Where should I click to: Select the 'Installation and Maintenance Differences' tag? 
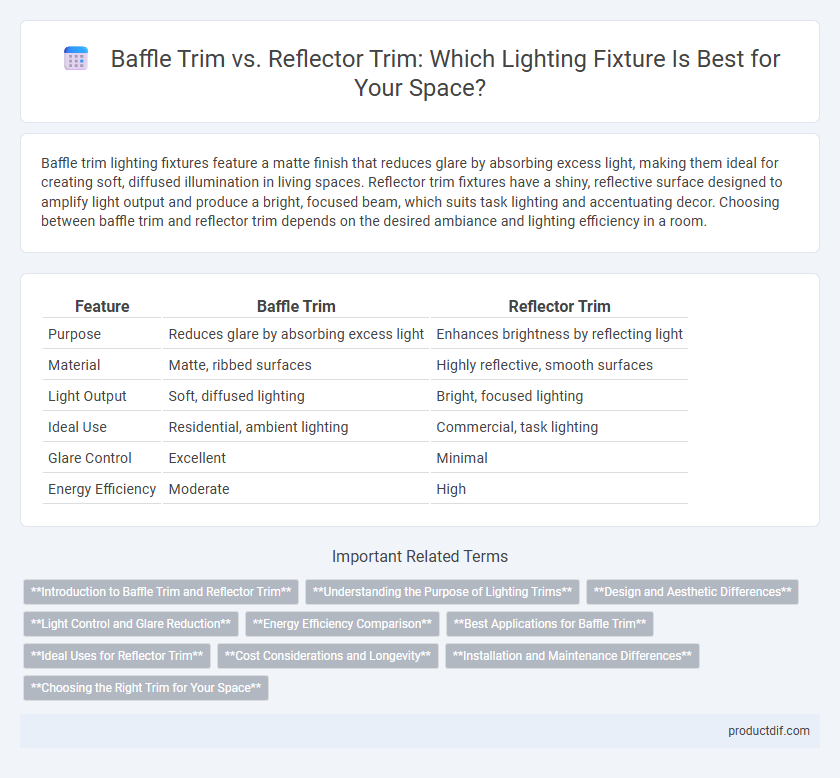pyautogui.click(x=572, y=656)
